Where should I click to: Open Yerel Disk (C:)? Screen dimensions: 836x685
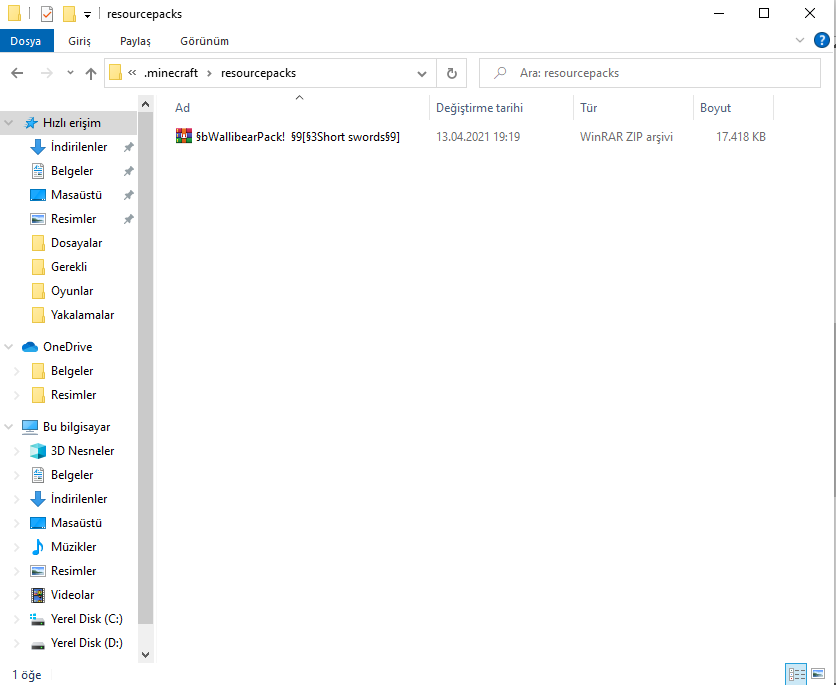pos(86,619)
